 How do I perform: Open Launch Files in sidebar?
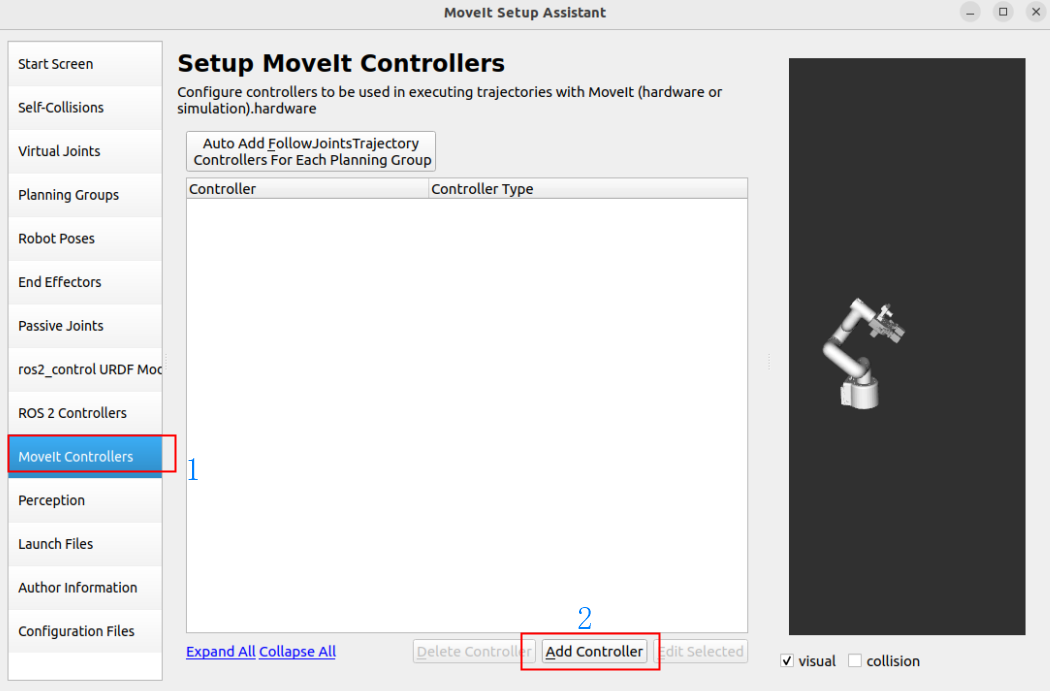coord(85,544)
